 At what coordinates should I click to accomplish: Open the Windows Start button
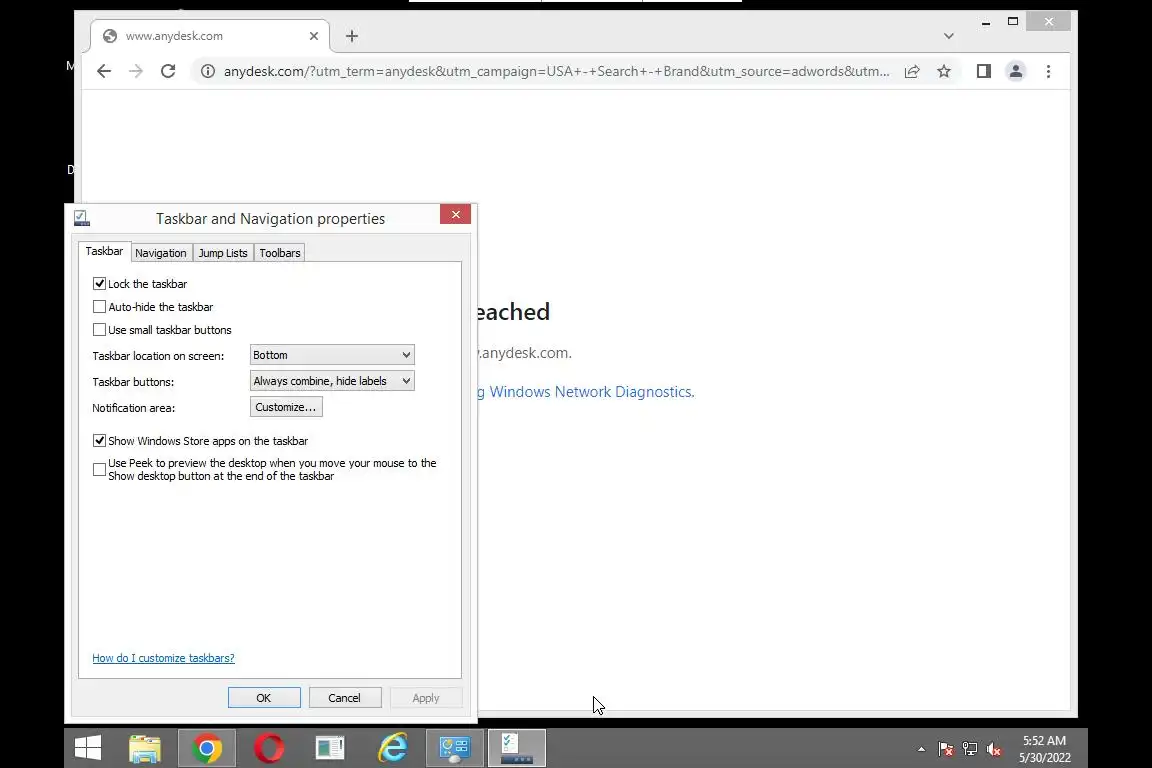pos(88,748)
